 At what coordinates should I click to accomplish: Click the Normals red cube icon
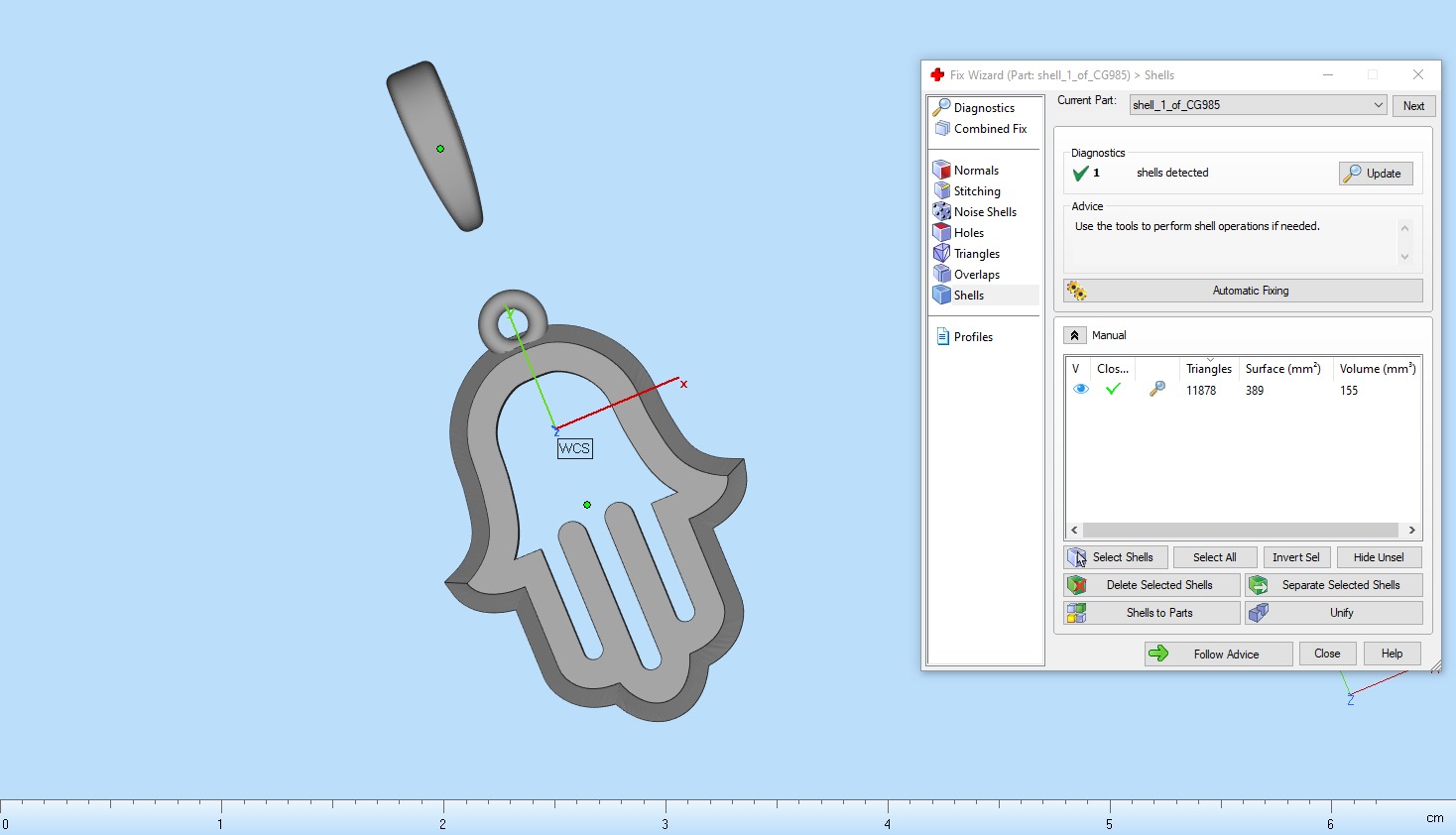click(x=942, y=171)
